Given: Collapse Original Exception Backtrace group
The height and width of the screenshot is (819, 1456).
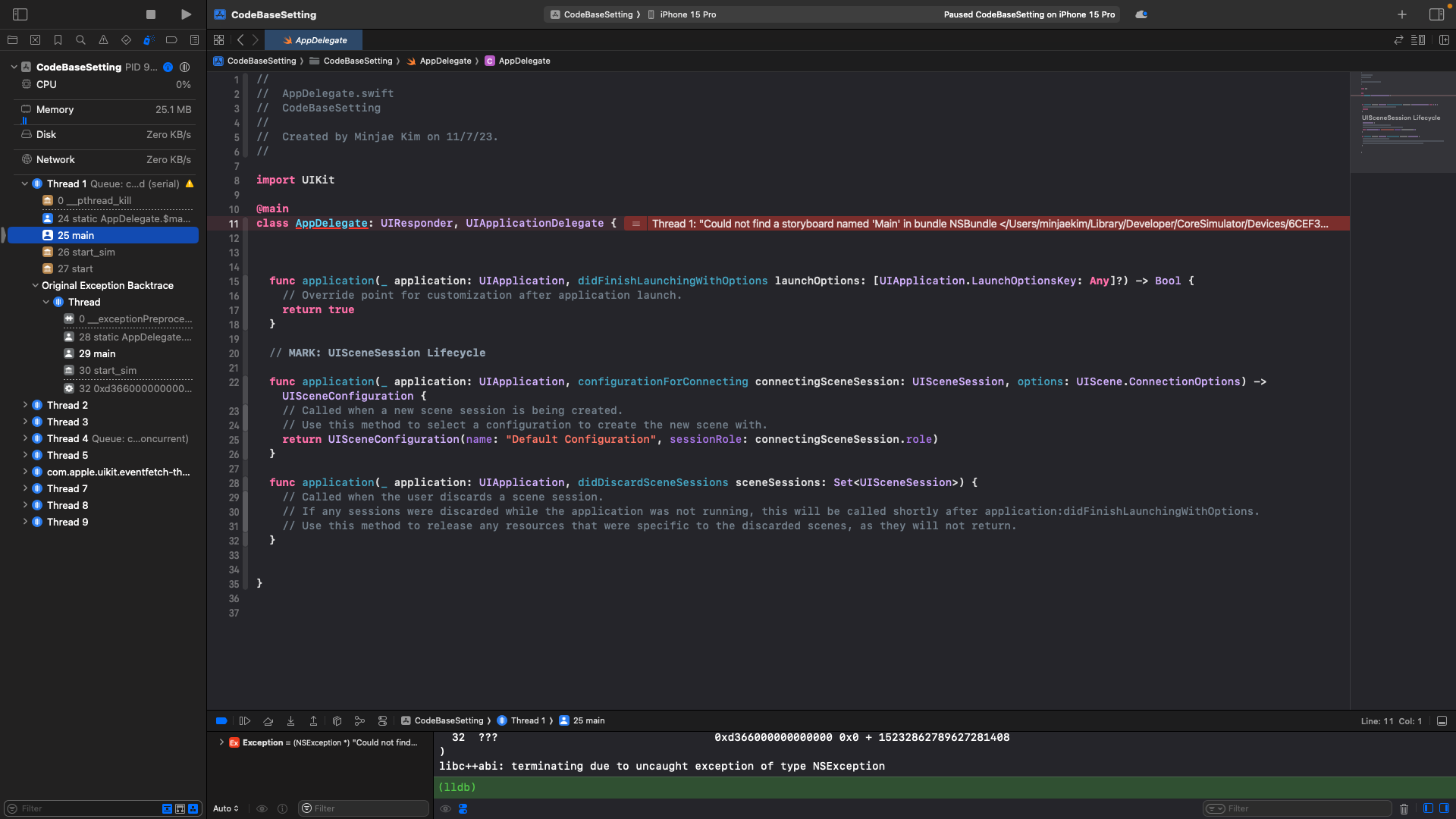Looking at the screenshot, I should coord(35,286).
